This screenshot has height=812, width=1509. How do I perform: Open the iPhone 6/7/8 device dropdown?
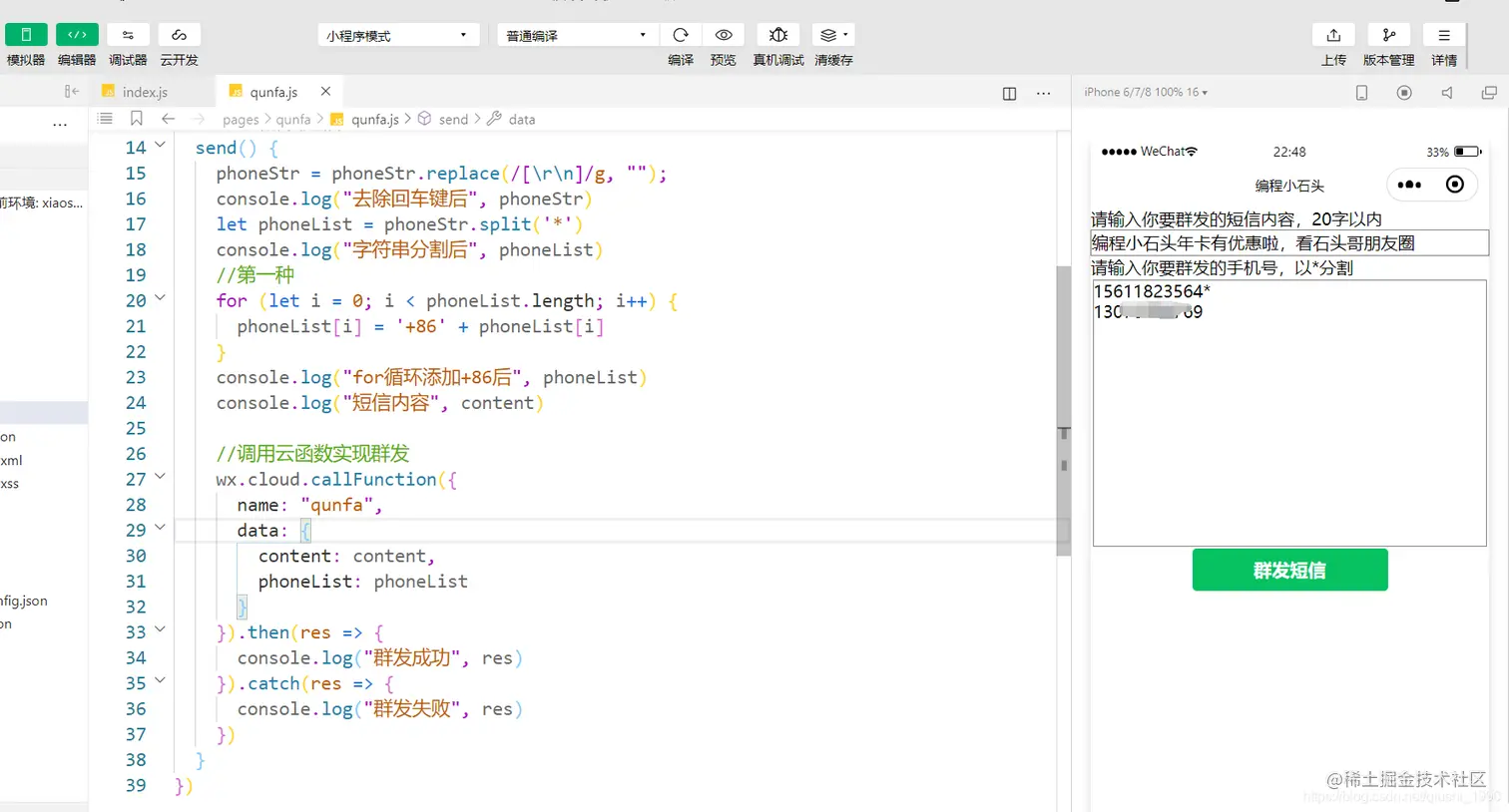coord(1146,92)
